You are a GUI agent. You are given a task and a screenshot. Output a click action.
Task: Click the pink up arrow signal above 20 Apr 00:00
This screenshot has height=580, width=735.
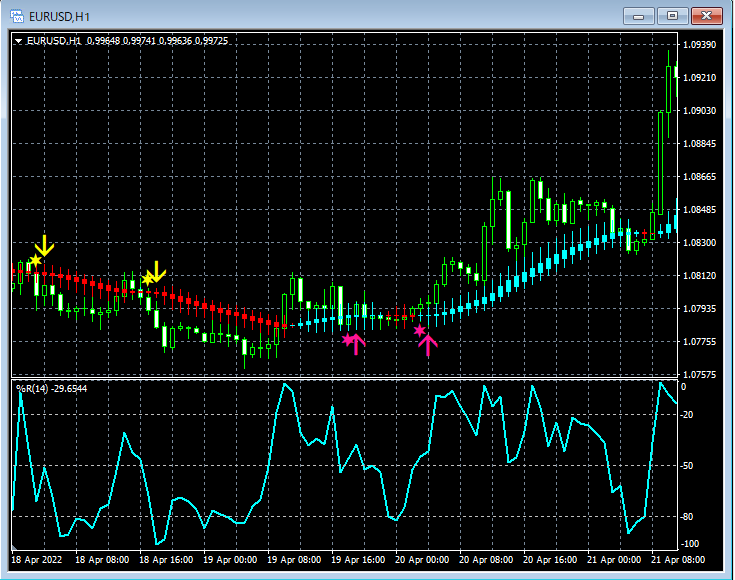point(428,346)
